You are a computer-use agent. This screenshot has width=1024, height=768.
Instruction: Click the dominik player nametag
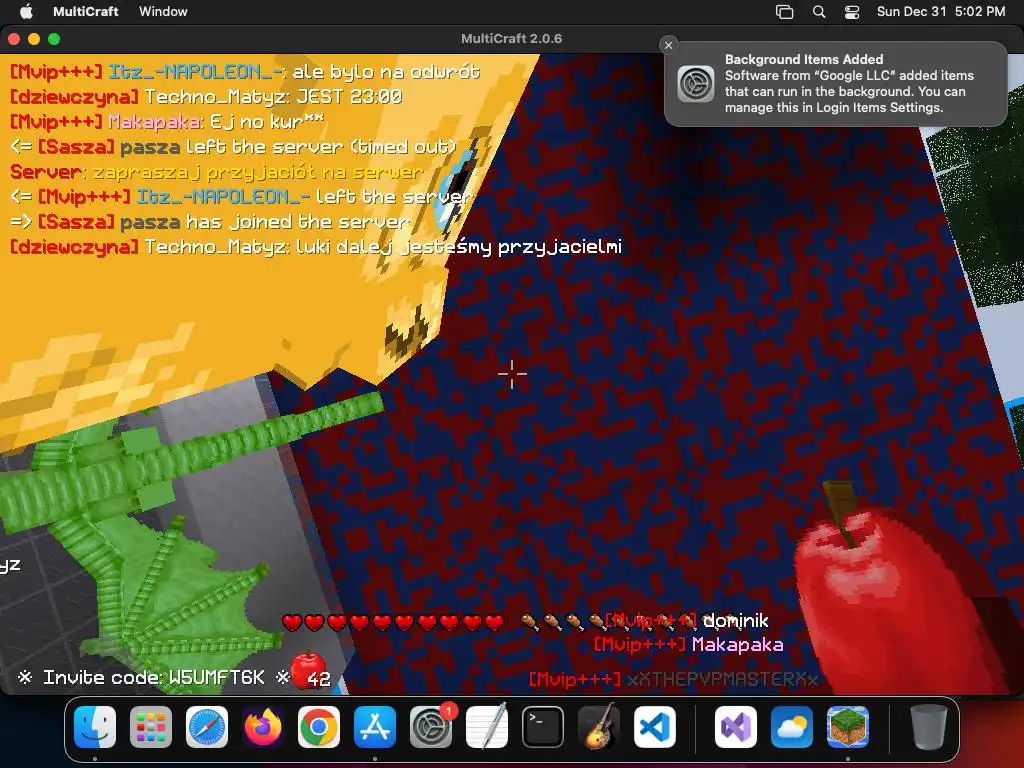(x=687, y=621)
